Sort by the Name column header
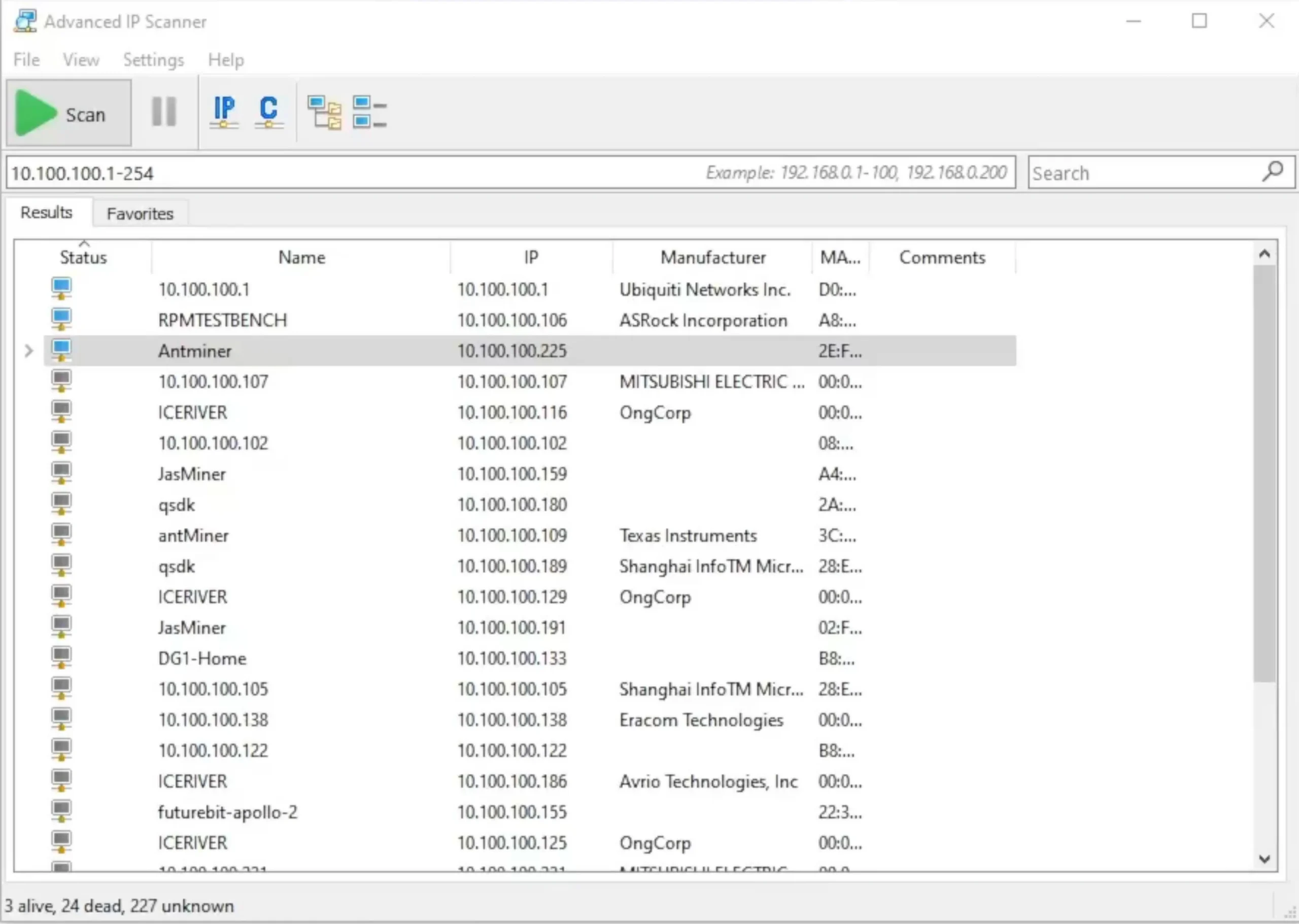This screenshot has width=1299, height=924. click(301, 257)
